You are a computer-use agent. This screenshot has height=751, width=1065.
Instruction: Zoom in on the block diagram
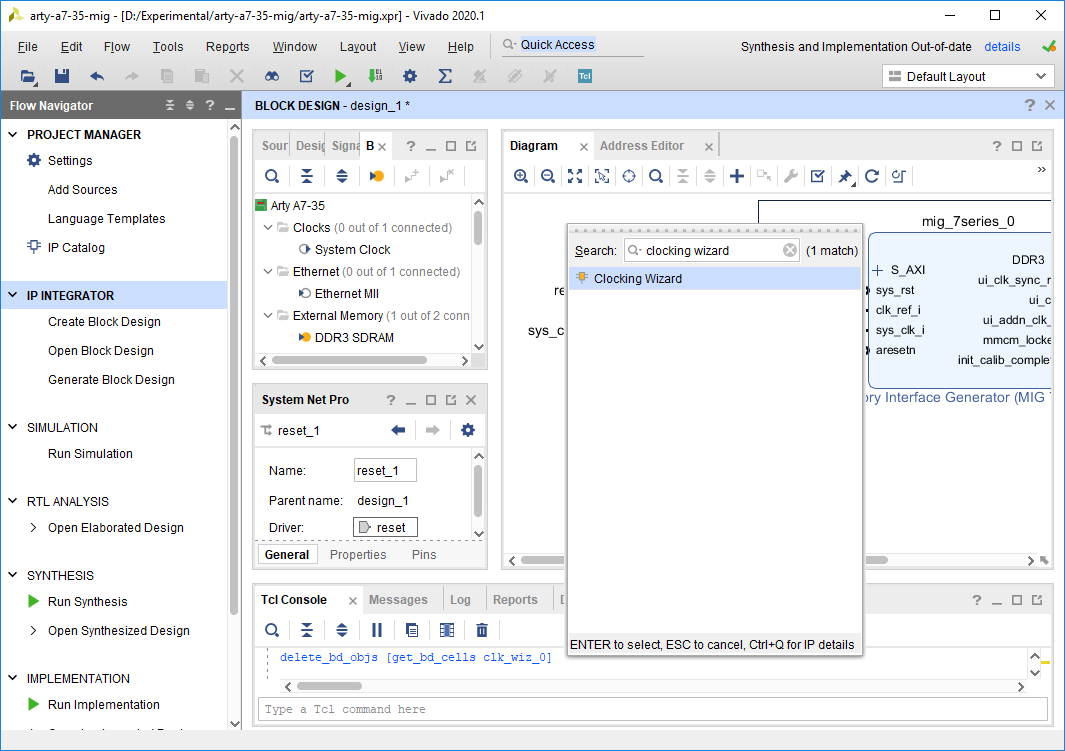[x=521, y=177]
